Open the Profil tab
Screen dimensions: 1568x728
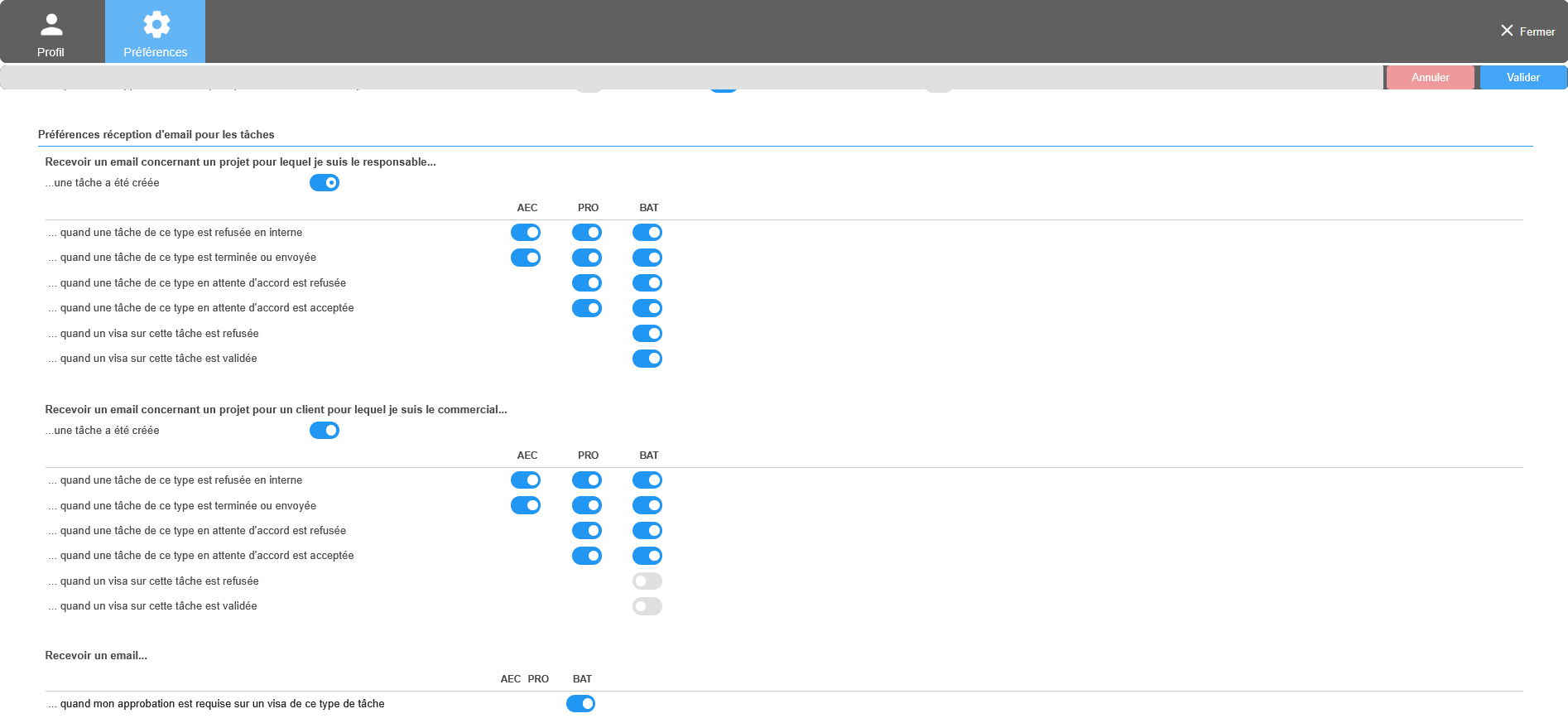click(51, 33)
